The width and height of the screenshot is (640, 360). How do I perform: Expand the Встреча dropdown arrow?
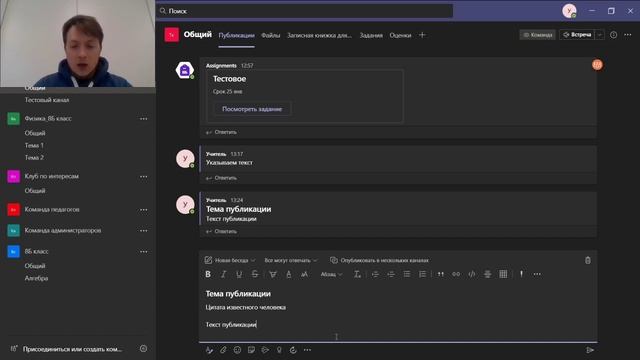tap(600, 35)
